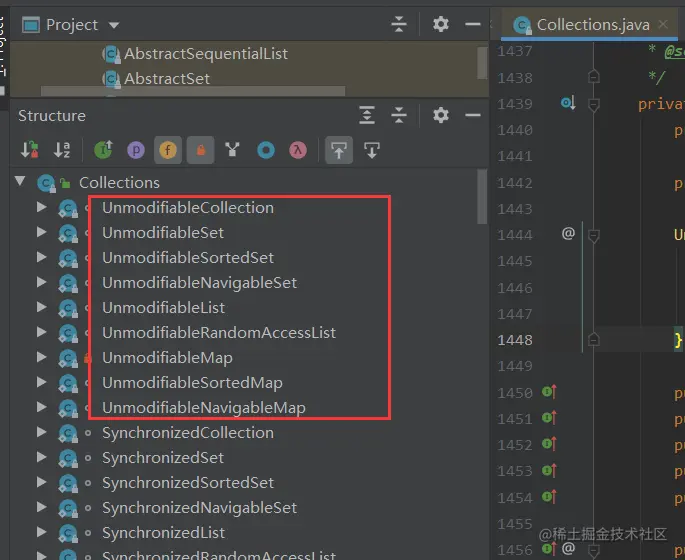
Task: Click the SynchronizedCollection class icon
Action: point(68,433)
